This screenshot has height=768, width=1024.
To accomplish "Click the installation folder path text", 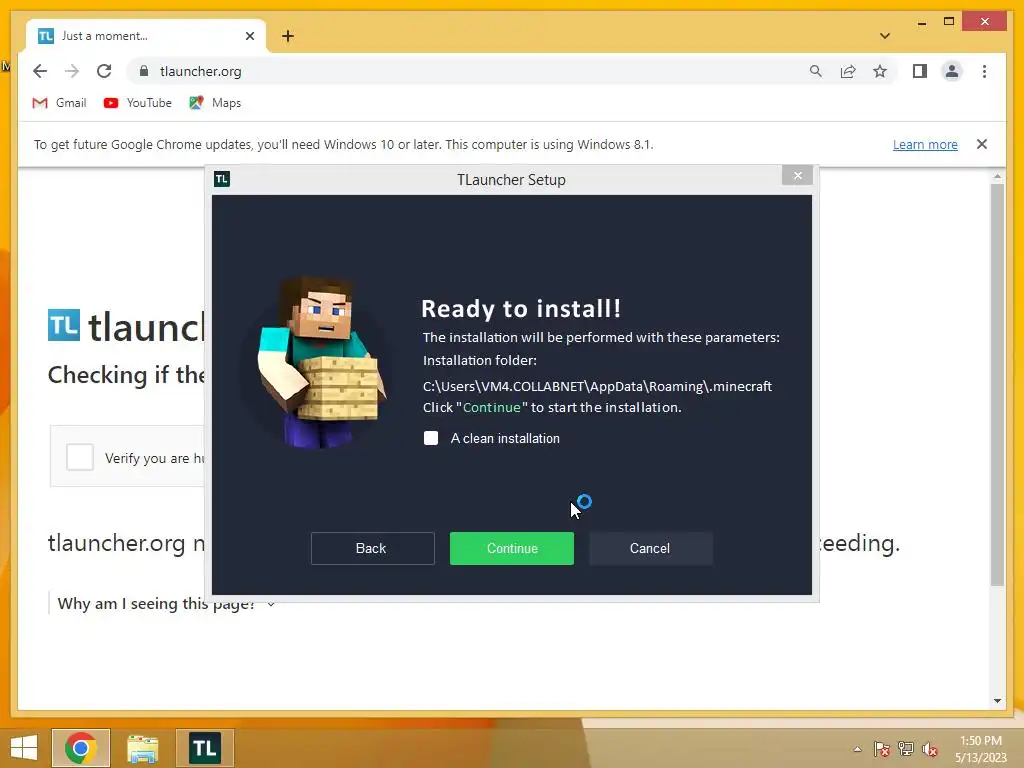I will click(597, 386).
